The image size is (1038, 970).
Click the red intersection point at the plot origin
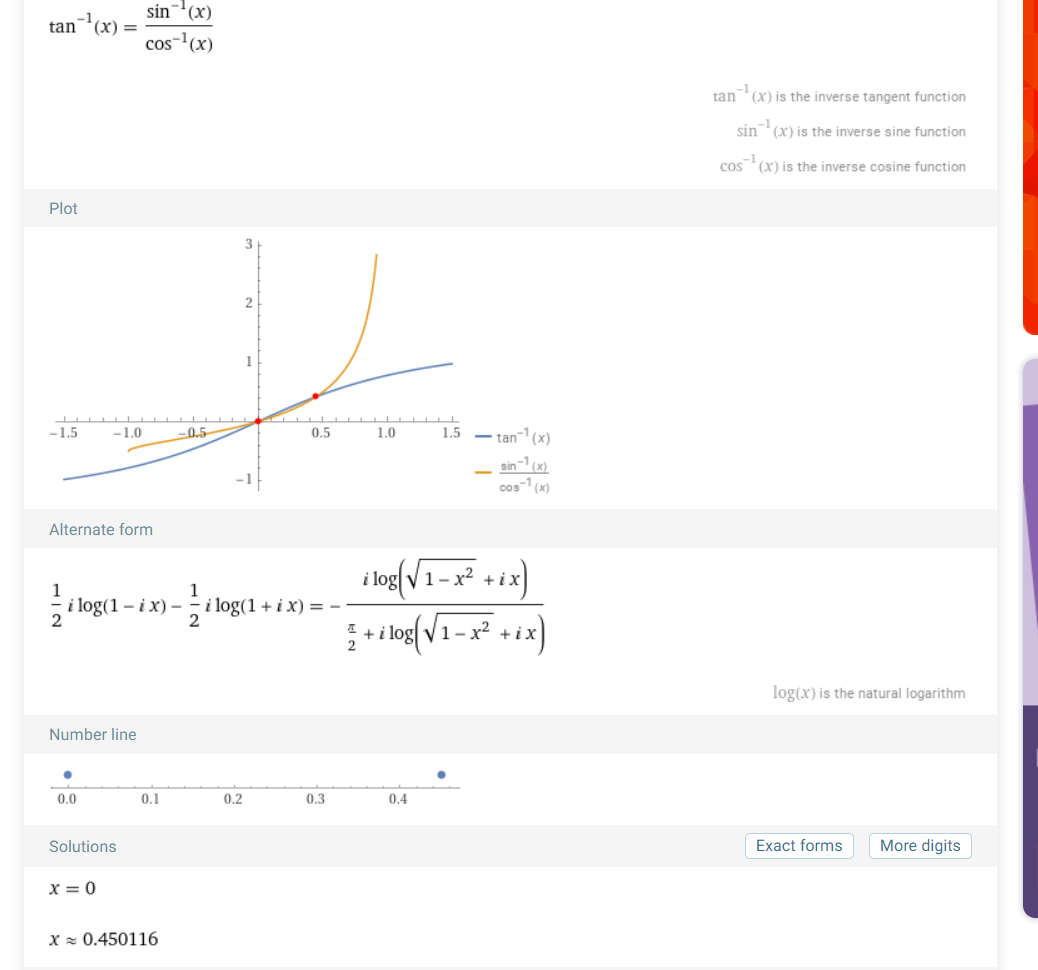tap(258, 421)
